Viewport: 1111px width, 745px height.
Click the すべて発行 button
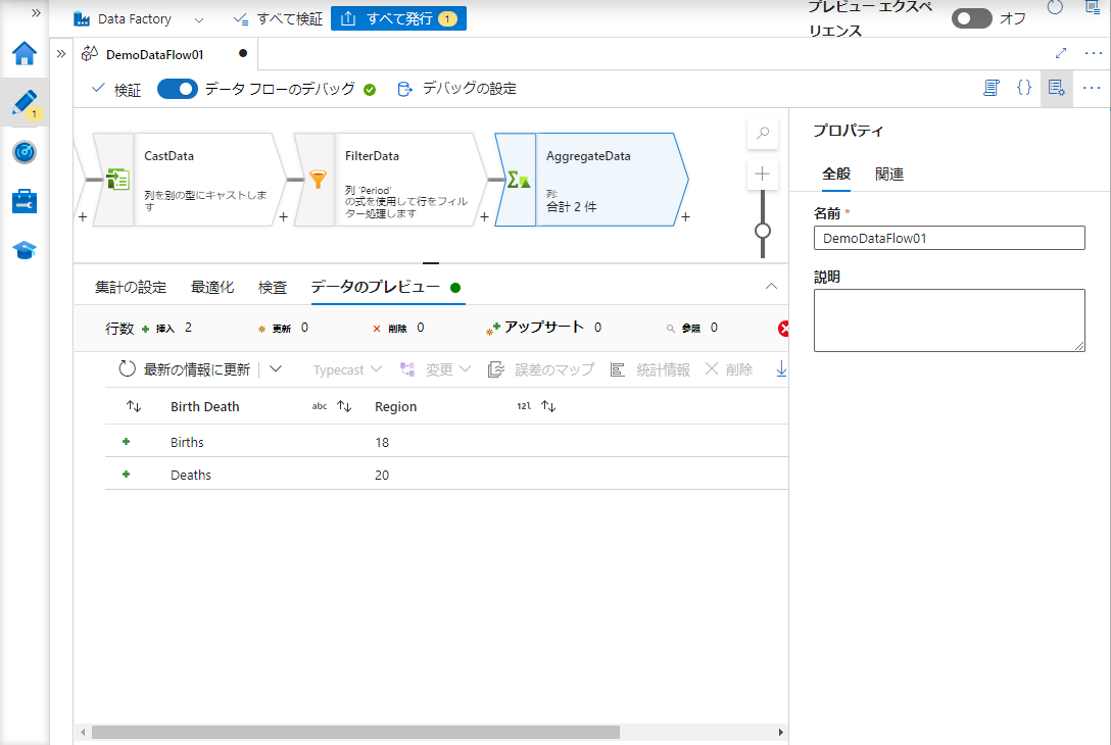pyautogui.click(x=398, y=19)
